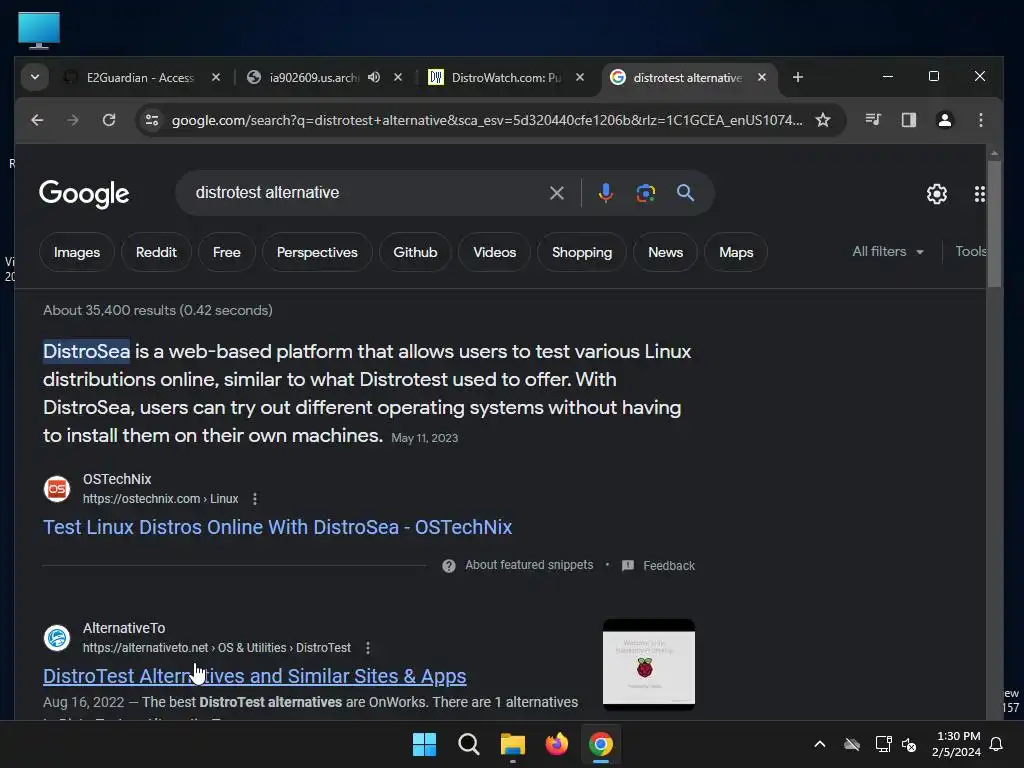Image resolution: width=1024 pixels, height=768 pixels.
Task: Open the ostechnix.com breadcrumb link
Action: [x=160, y=499]
